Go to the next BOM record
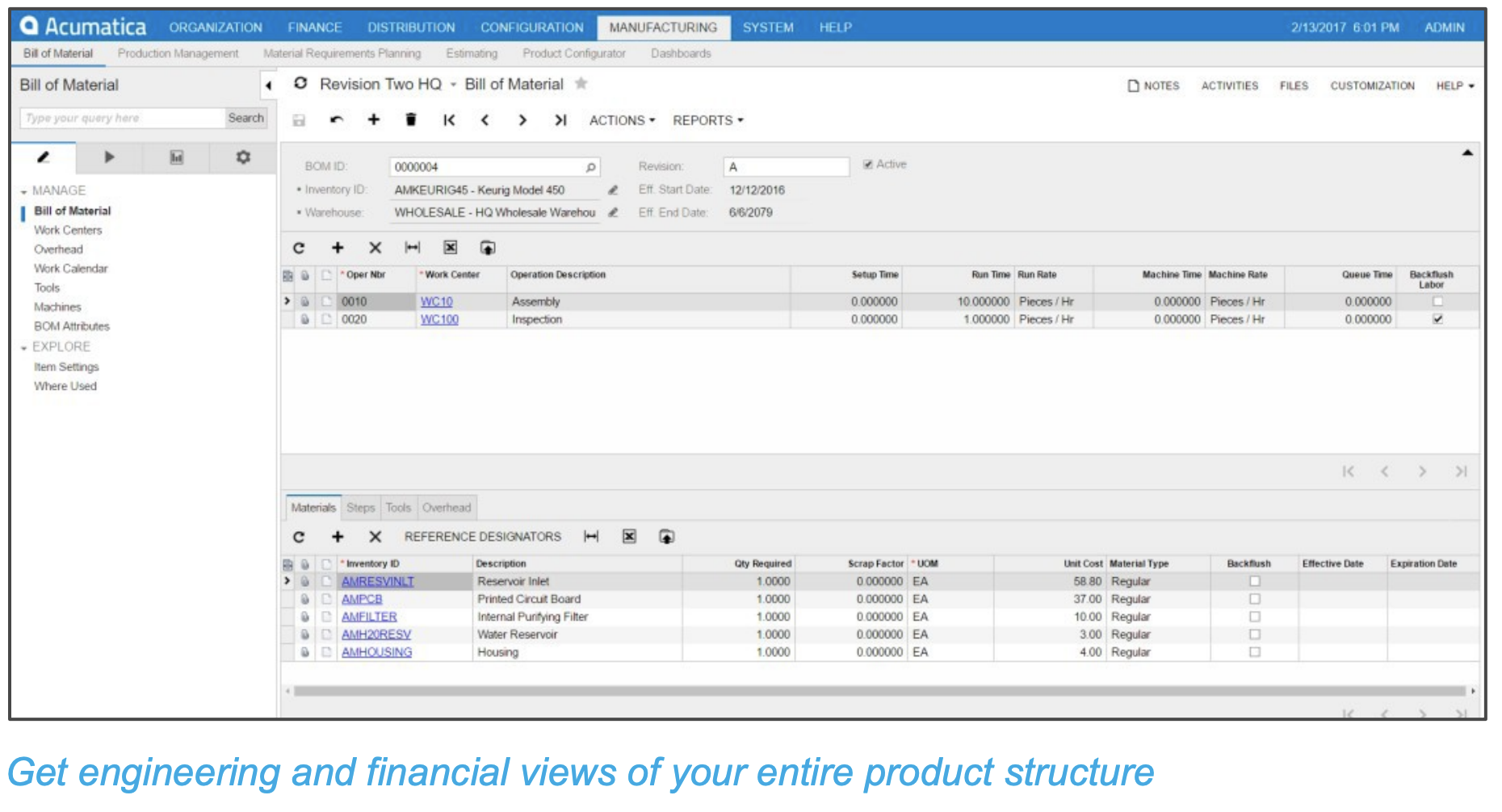Screen dimensions: 1502x812 click(522, 120)
